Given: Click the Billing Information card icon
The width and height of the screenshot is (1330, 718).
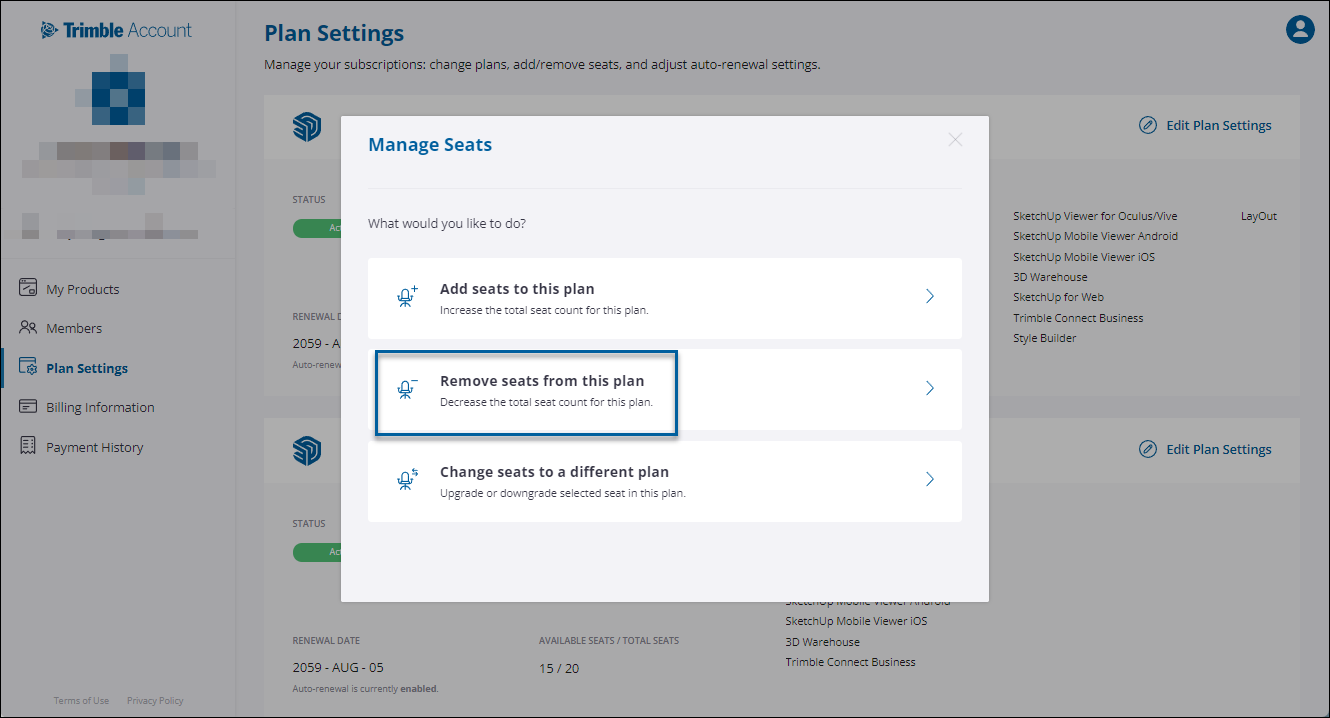Looking at the screenshot, I should pos(28,406).
